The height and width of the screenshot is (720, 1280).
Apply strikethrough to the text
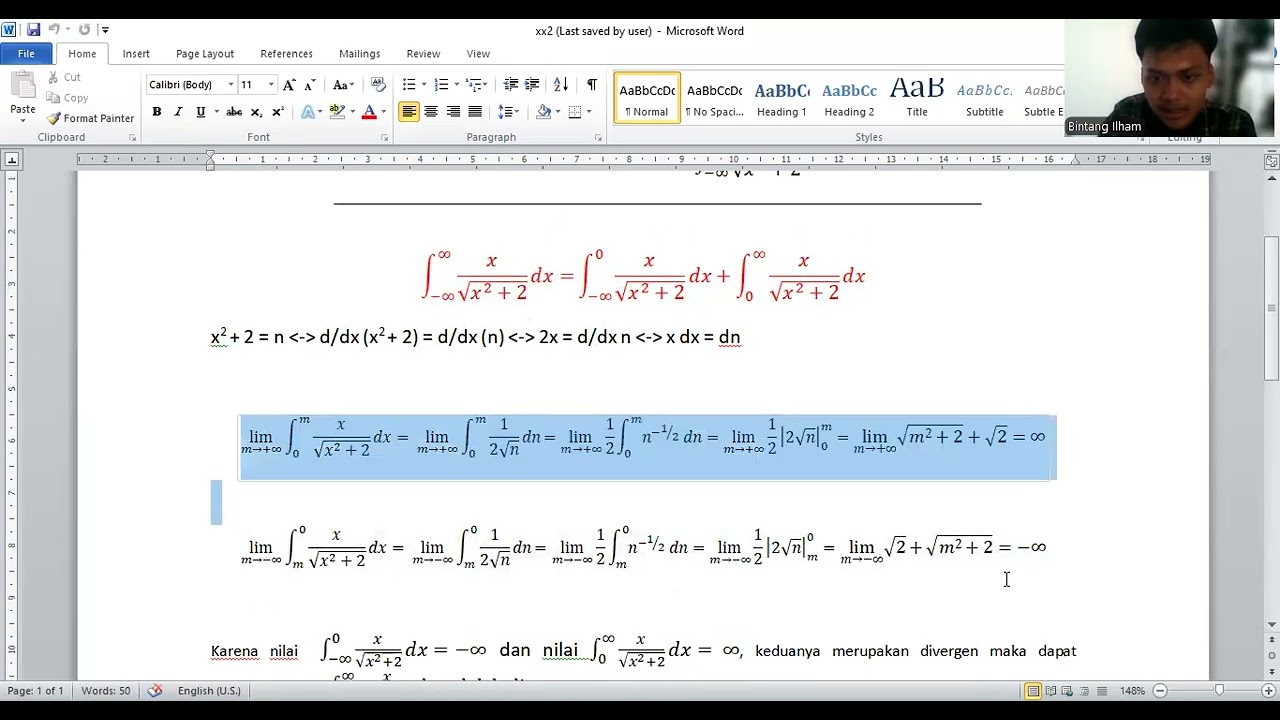[234, 112]
